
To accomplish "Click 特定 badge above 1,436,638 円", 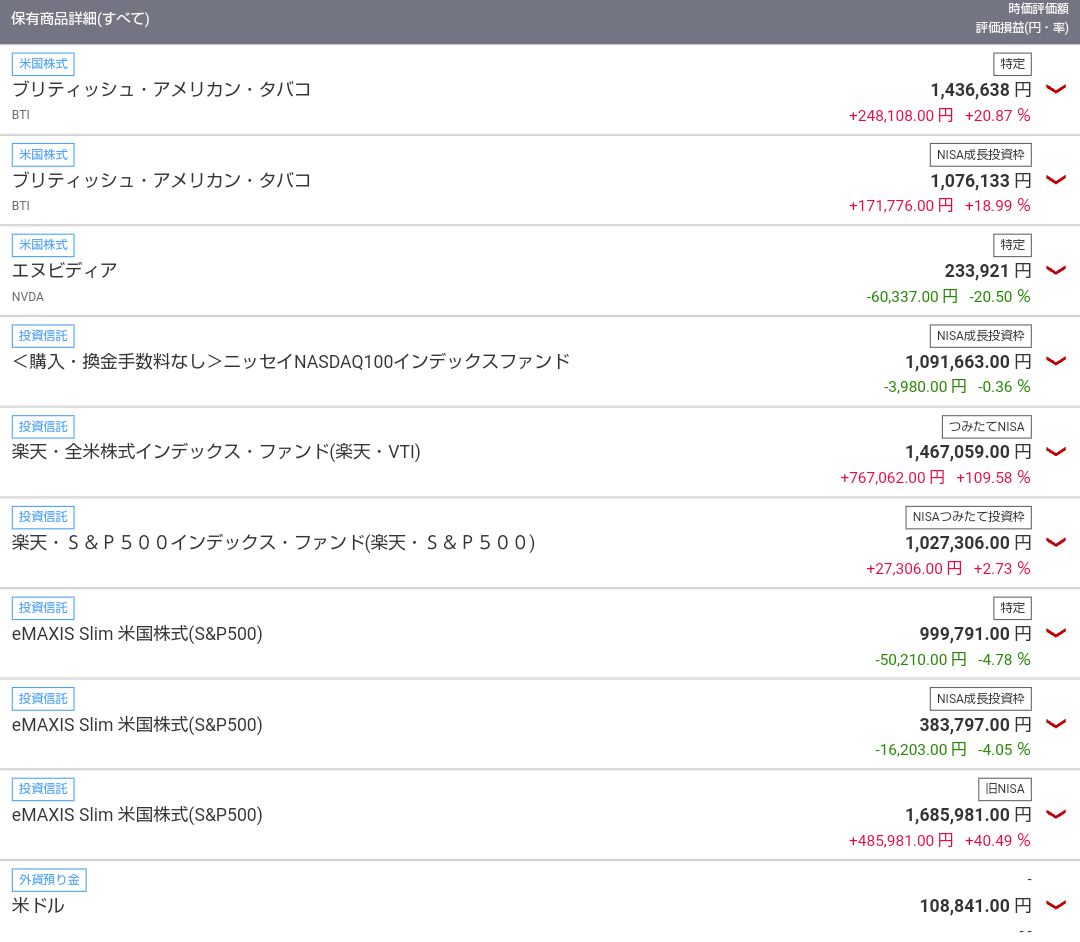I will (1012, 64).
